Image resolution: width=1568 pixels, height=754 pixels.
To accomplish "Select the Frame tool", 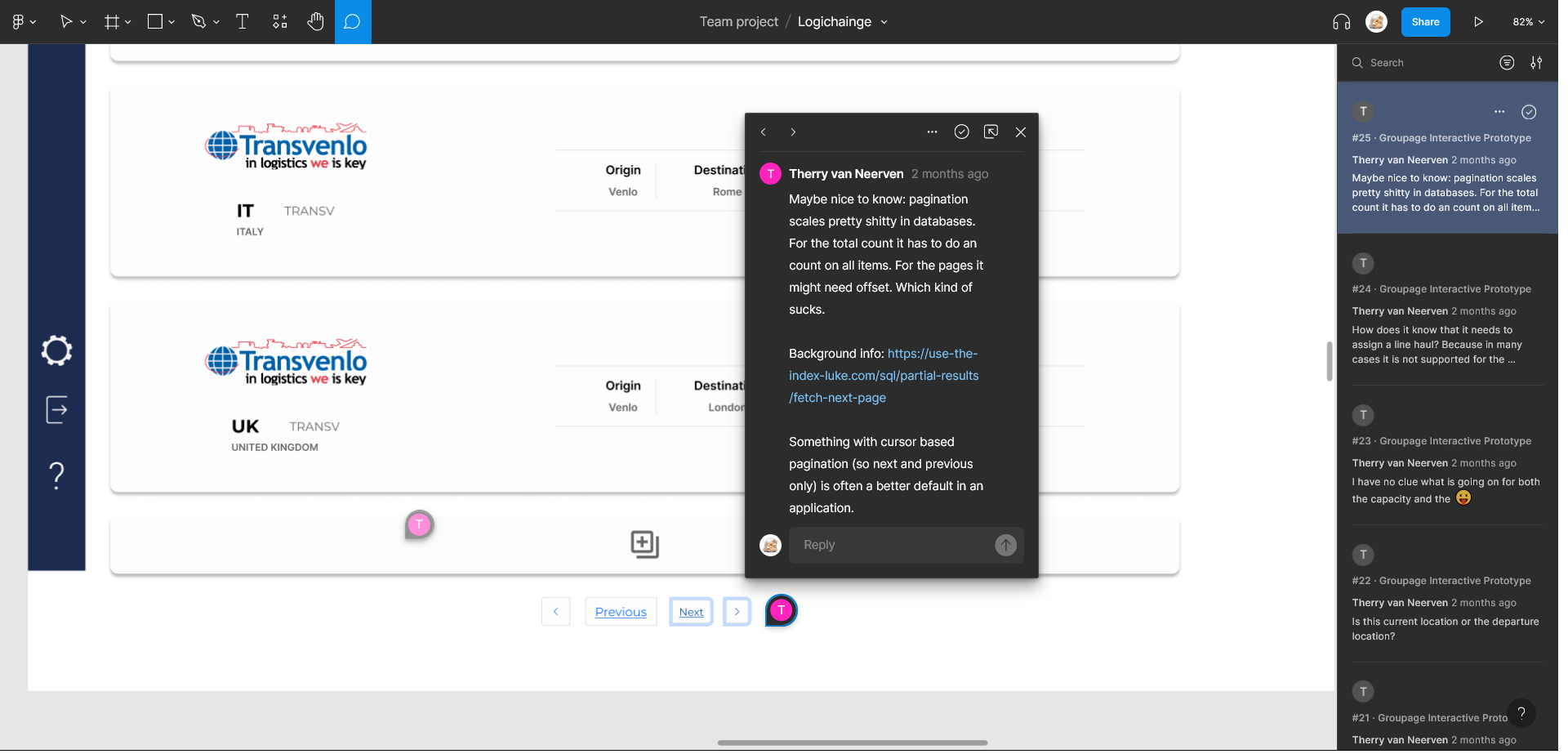I will click(x=112, y=22).
